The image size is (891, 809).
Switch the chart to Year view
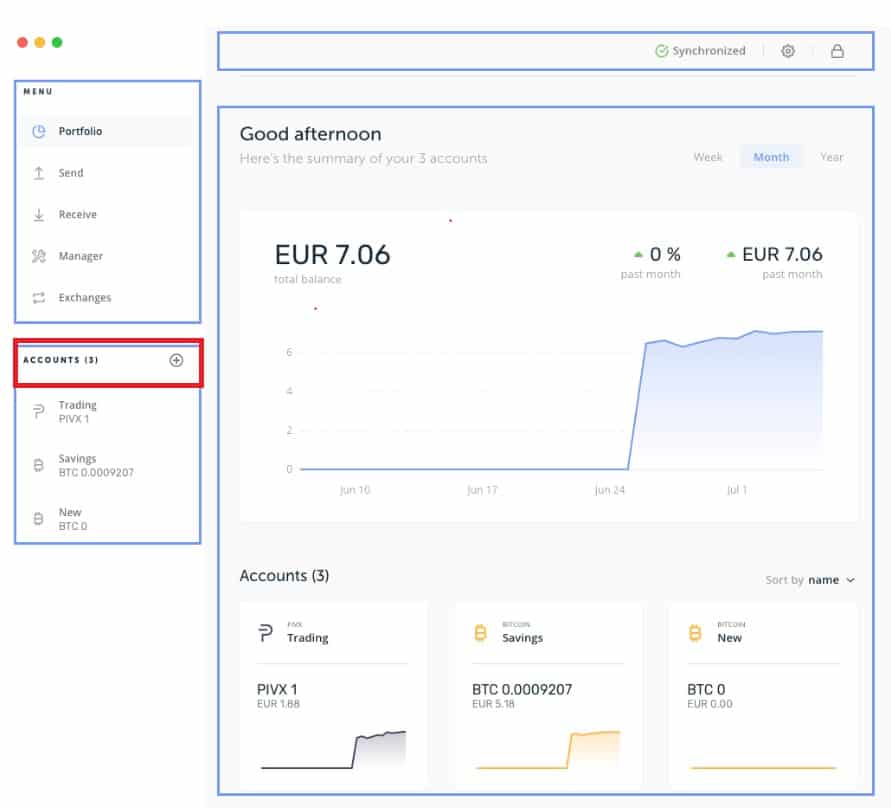click(831, 157)
